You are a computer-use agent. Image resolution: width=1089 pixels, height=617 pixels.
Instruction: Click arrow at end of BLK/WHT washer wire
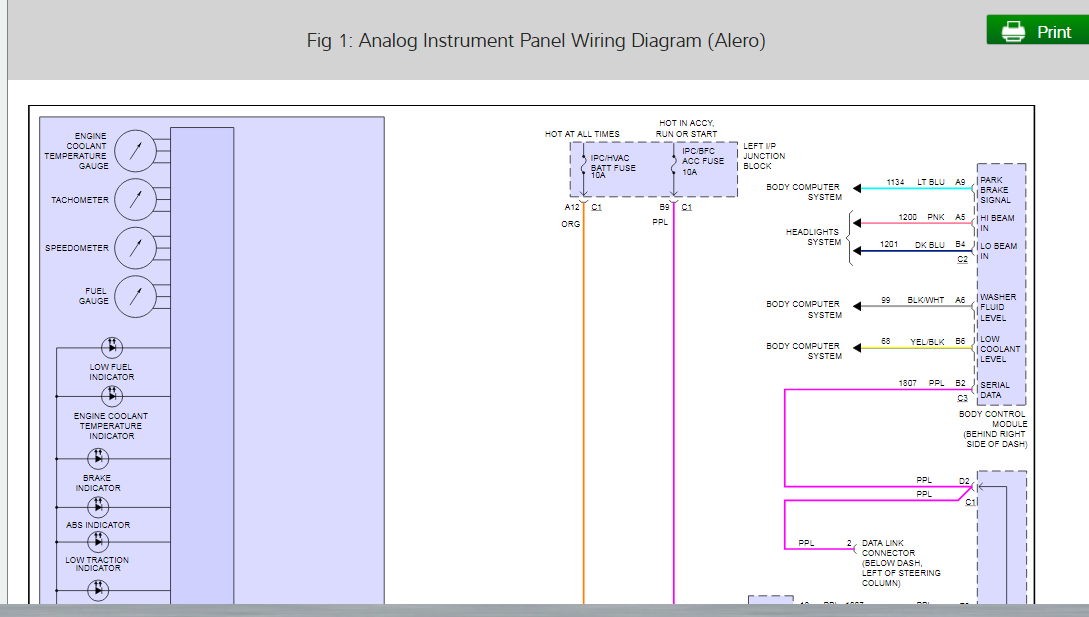tap(857, 306)
